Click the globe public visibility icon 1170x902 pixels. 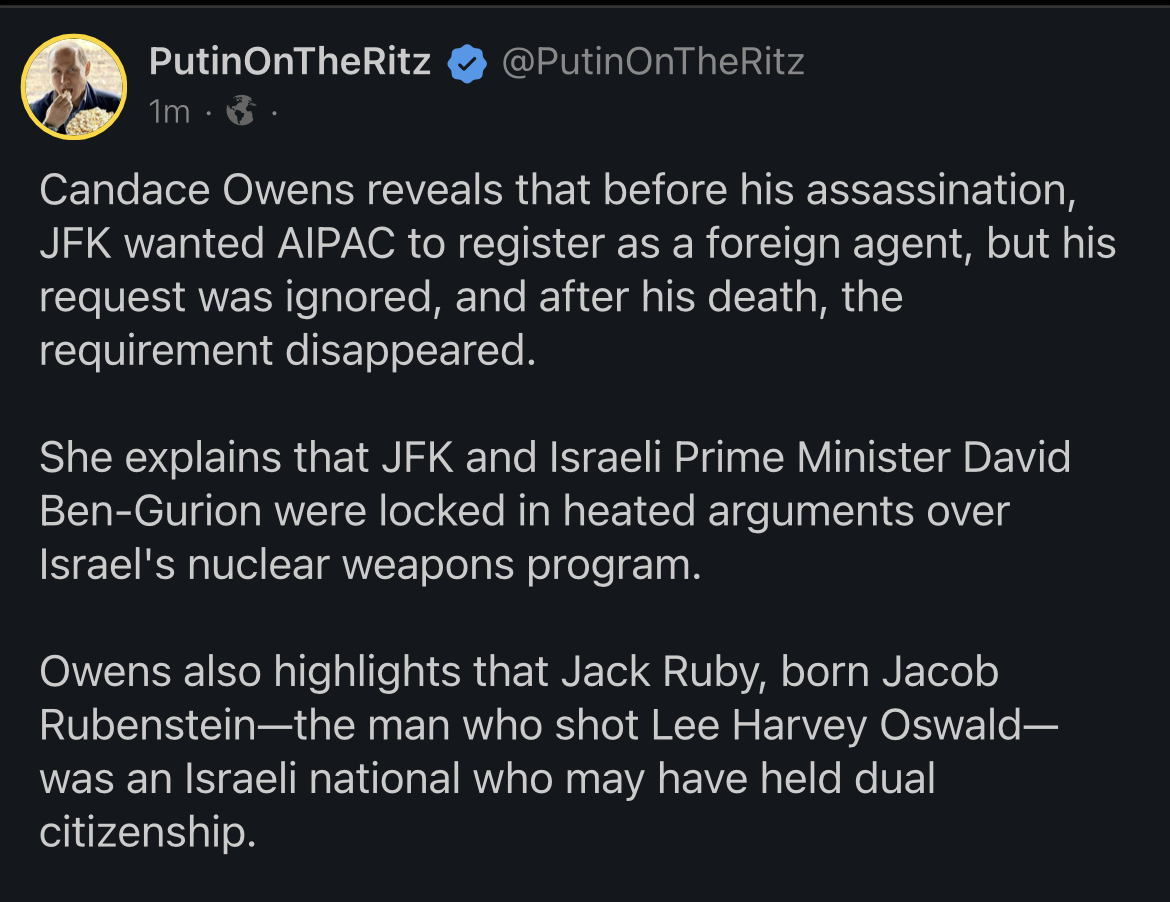point(240,112)
